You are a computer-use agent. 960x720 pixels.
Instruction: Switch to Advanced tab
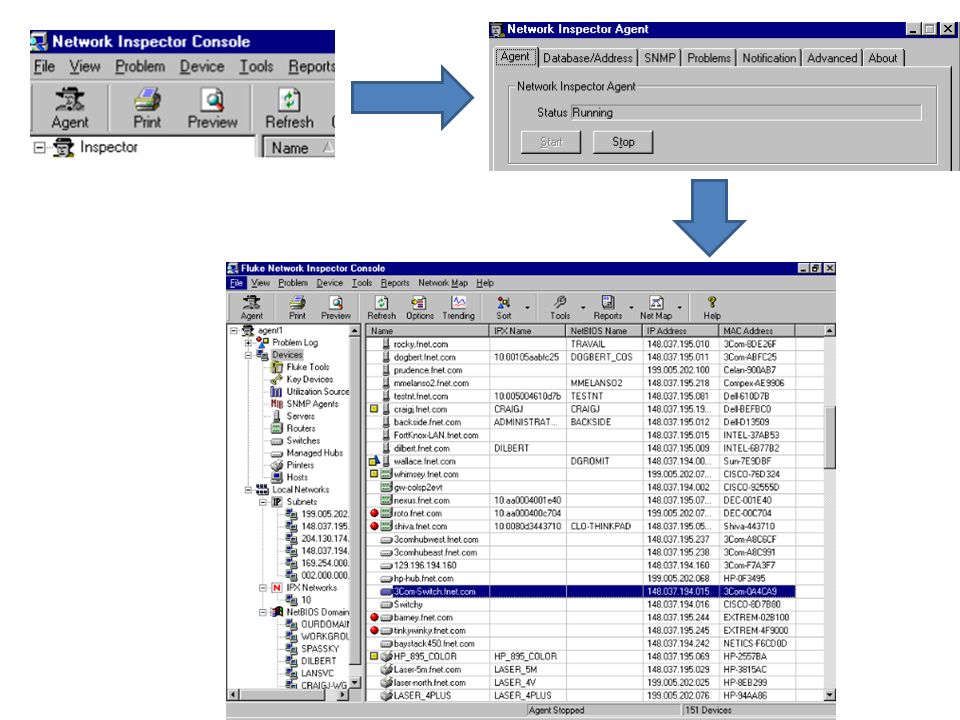click(832, 58)
